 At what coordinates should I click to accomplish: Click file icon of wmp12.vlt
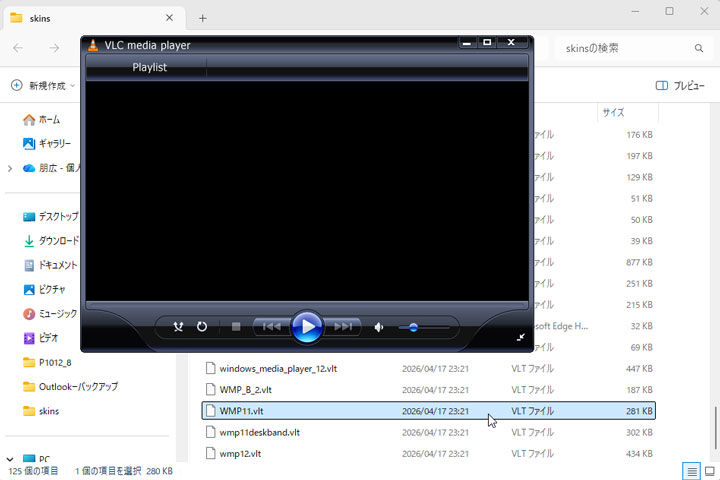[210, 453]
